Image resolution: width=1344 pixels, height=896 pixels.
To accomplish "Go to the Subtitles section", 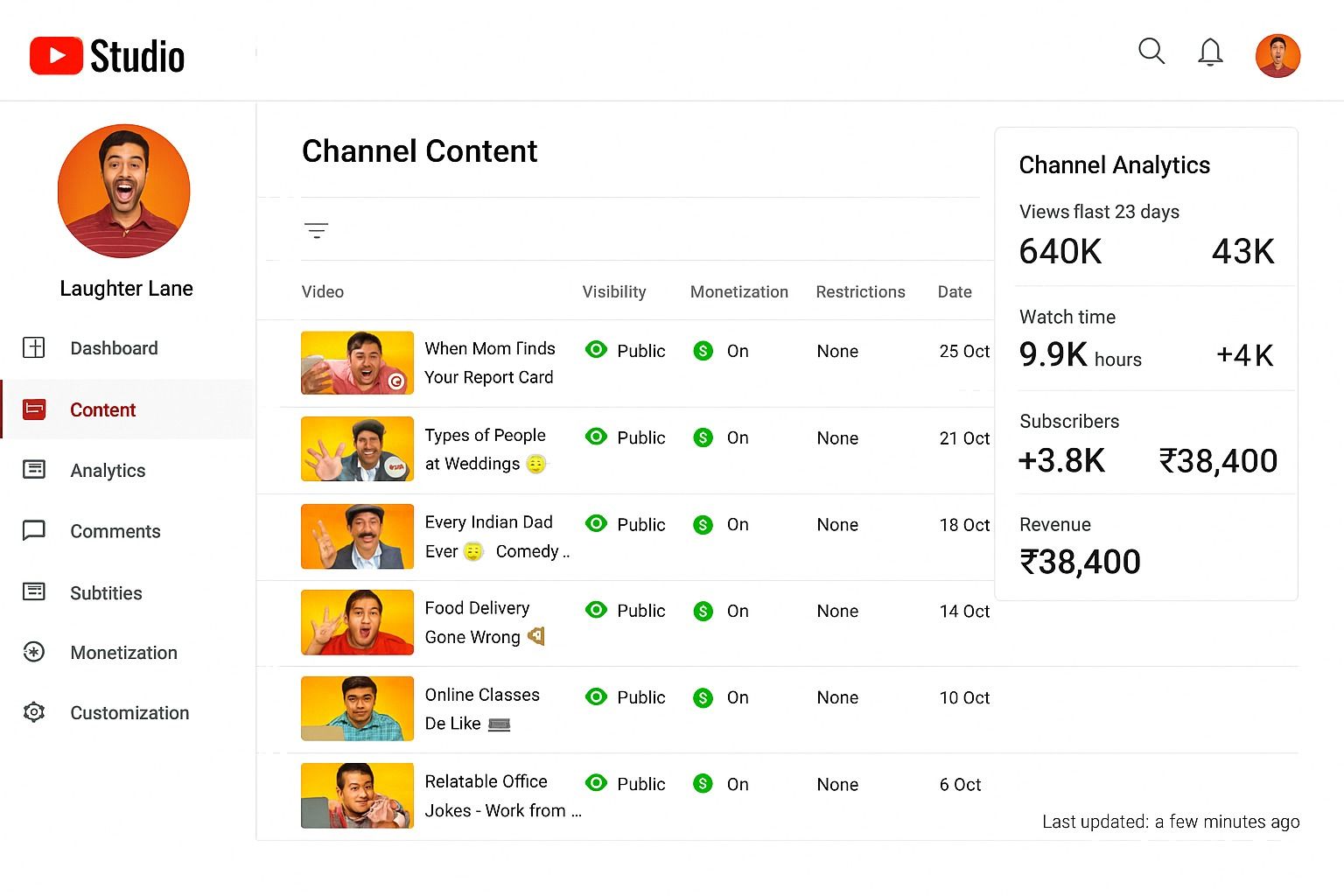I will click(x=106, y=592).
